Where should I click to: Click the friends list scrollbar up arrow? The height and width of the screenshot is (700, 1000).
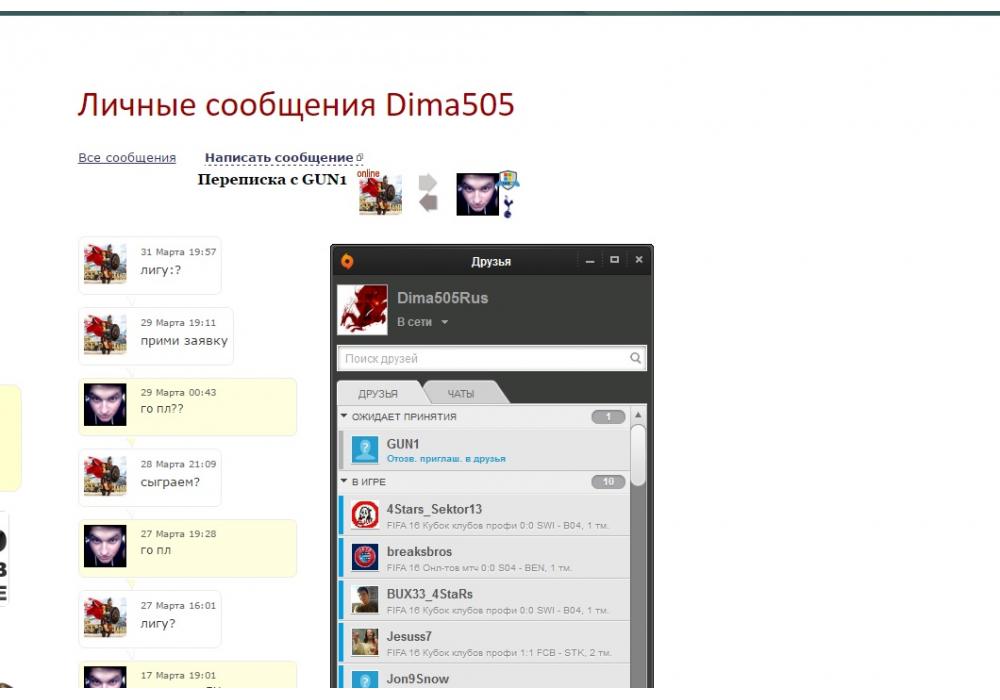(x=638, y=415)
